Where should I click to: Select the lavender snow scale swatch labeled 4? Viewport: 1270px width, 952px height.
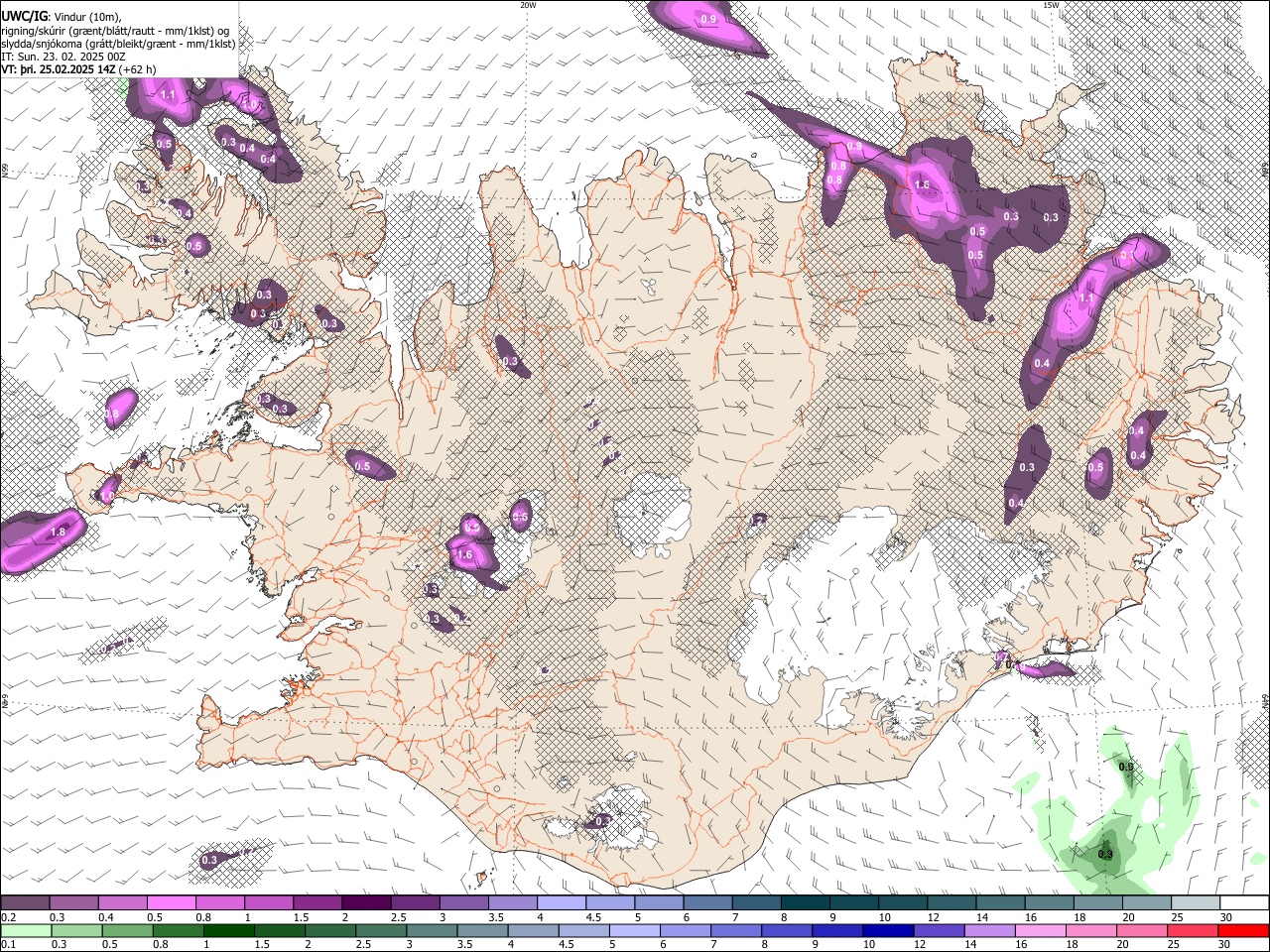(561, 903)
